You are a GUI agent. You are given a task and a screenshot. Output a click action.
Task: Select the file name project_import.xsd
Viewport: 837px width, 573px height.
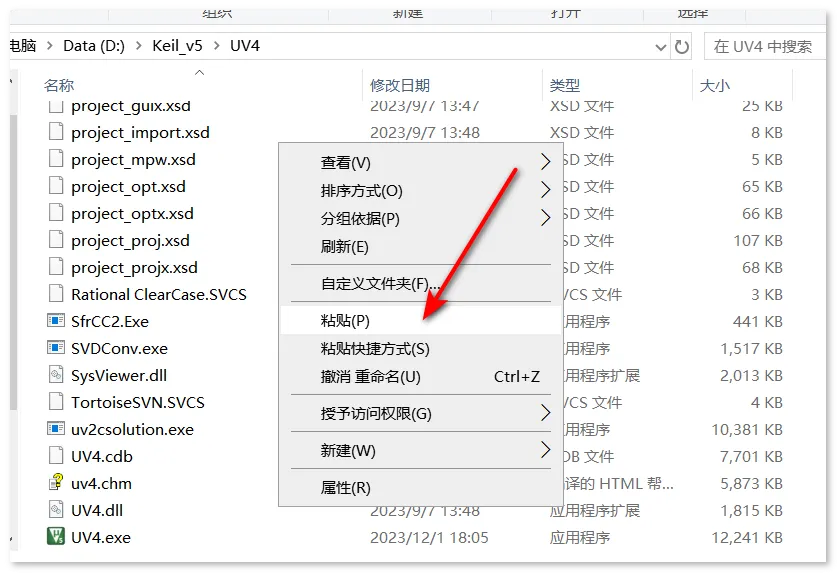pos(140,132)
